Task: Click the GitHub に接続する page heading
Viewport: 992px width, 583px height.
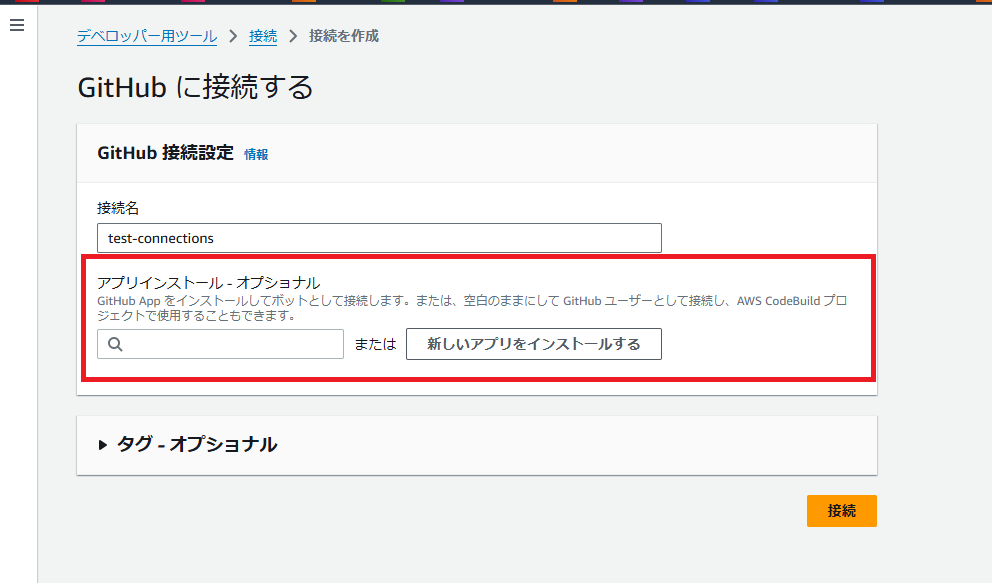Action: [x=196, y=87]
